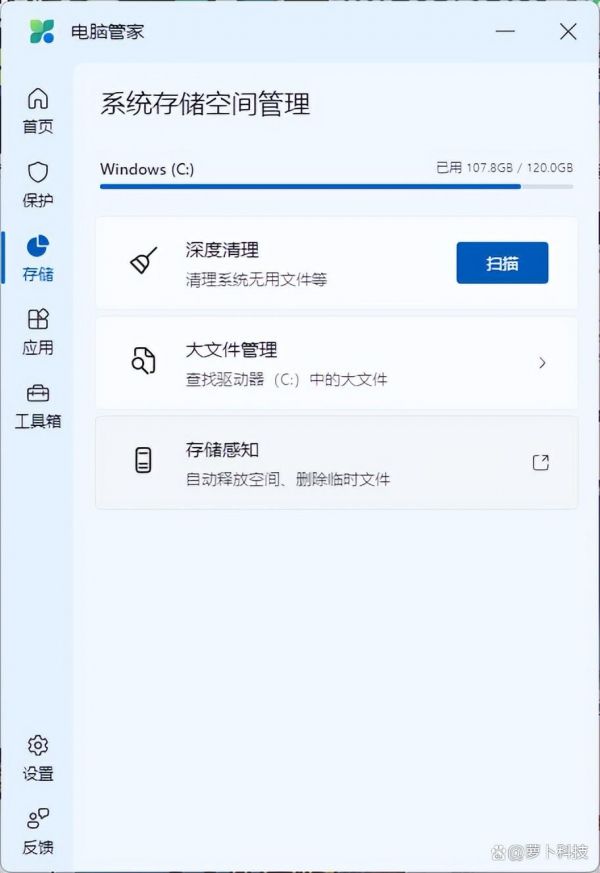Viewport: 600px width, 873px height.
Task: Click the blue 扫描 button
Action: pyautogui.click(x=502, y=263)
